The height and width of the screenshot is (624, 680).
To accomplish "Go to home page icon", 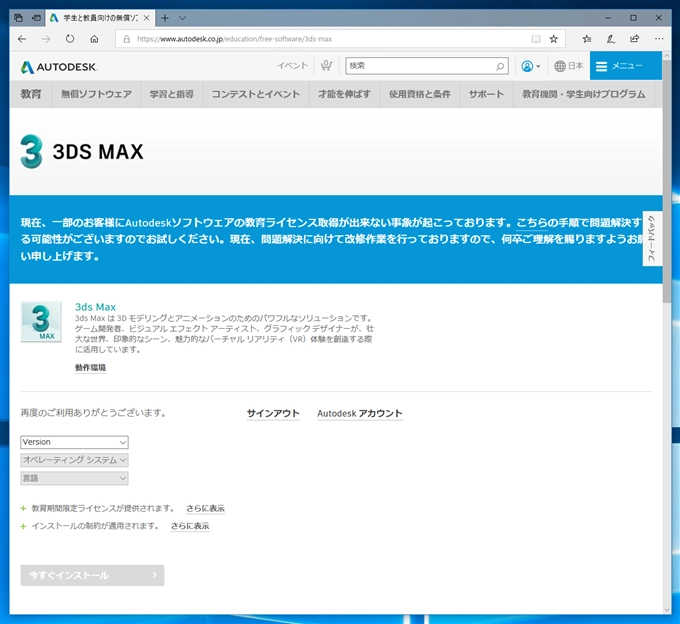I will pos(94,39).
